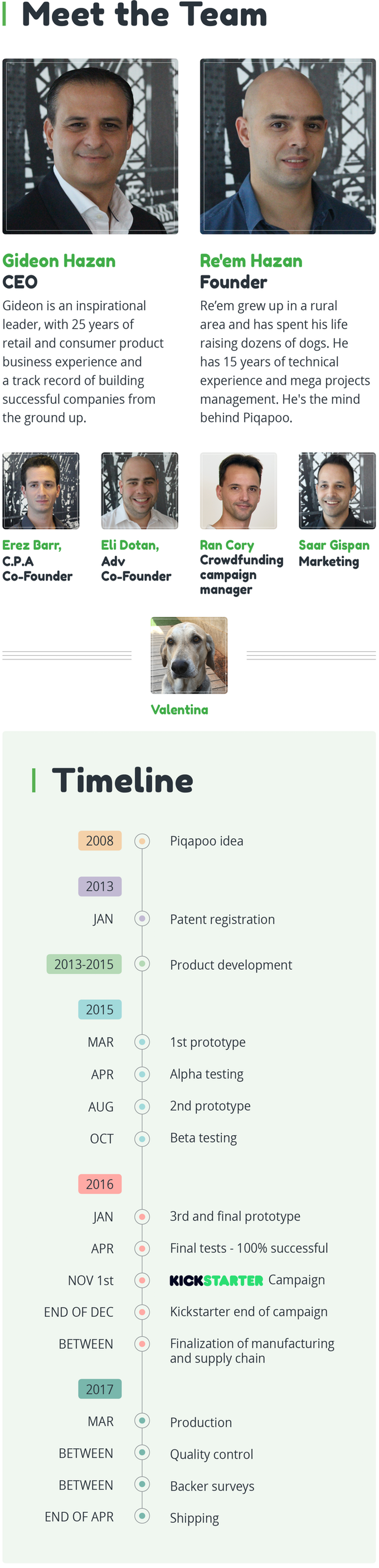Click the Valentina name label
379x1568 pixels.
coord(179,710)
